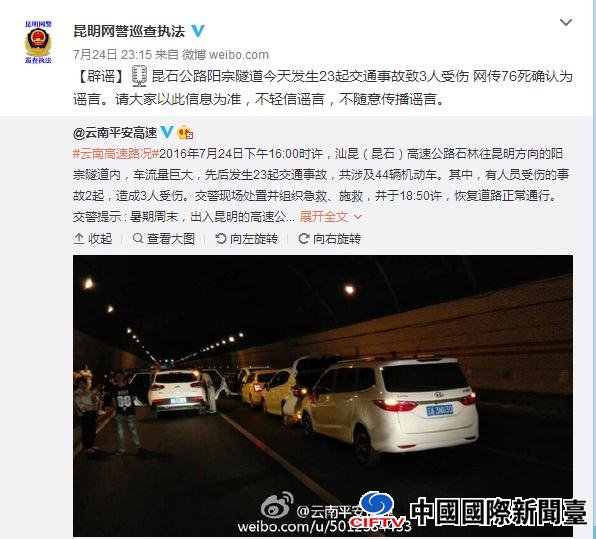Click the CIFTV logo watermark

pyautogui.click(x=377, y=510)
